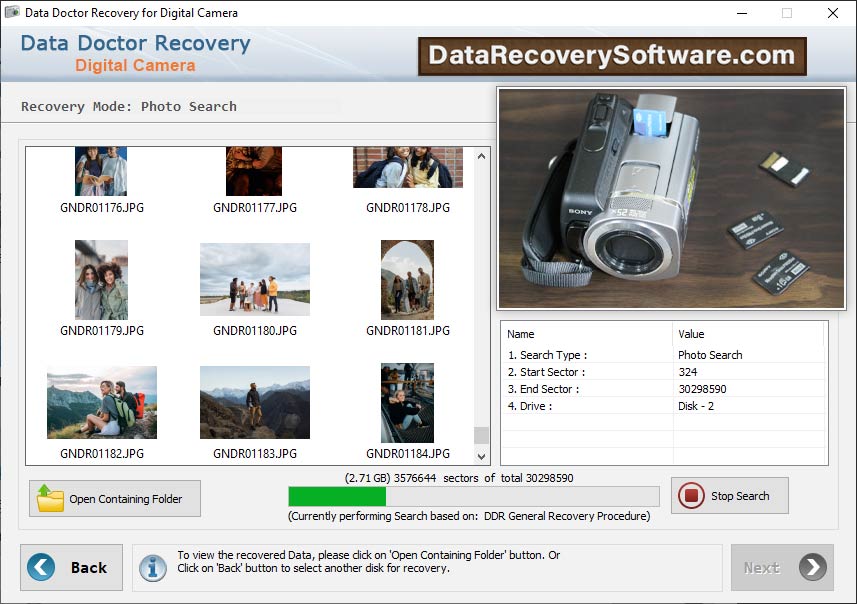Select the Start Sector value 324
The image size is (857, 604).
pyautogui.click(x=687, y=371)
